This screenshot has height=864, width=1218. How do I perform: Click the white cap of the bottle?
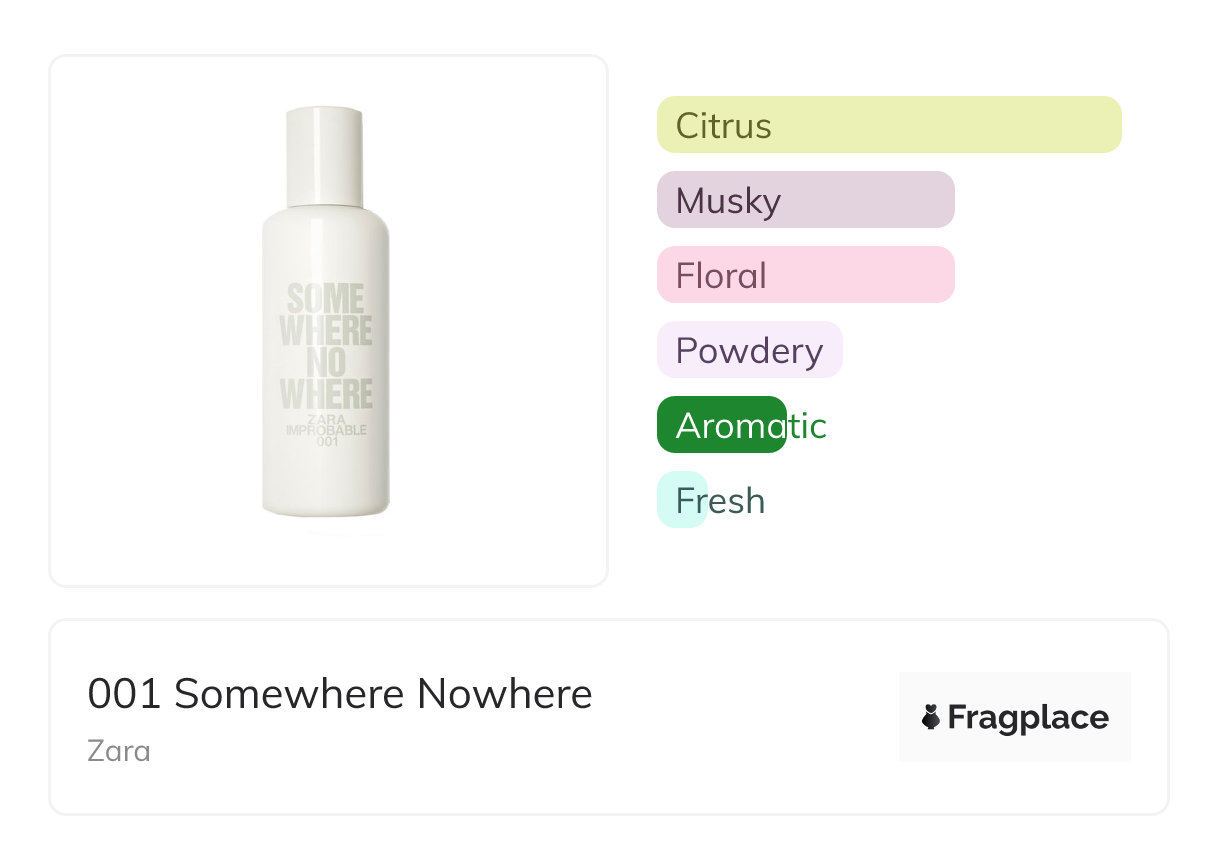tap(324, 155)
